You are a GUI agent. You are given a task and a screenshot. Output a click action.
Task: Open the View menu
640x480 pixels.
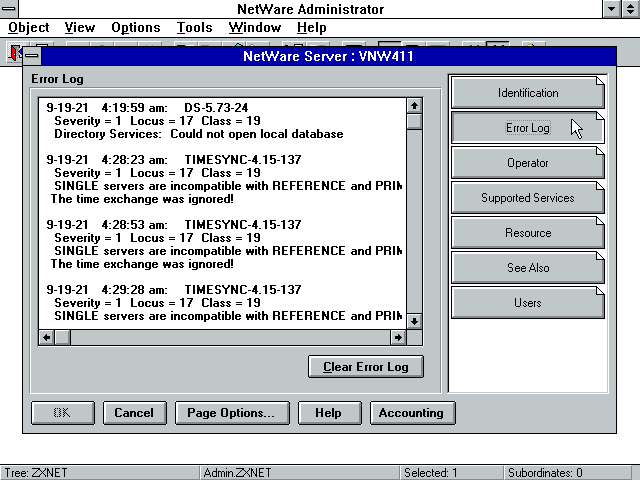(80, 28)
